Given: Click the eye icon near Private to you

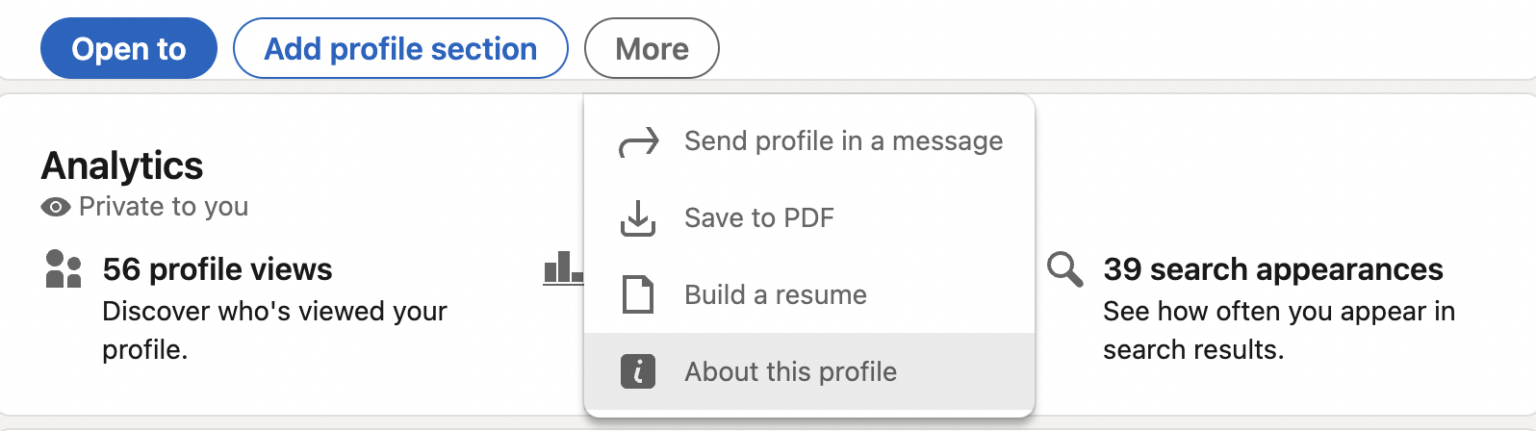Looking at the screenshot, I should (x=56, y=207).
